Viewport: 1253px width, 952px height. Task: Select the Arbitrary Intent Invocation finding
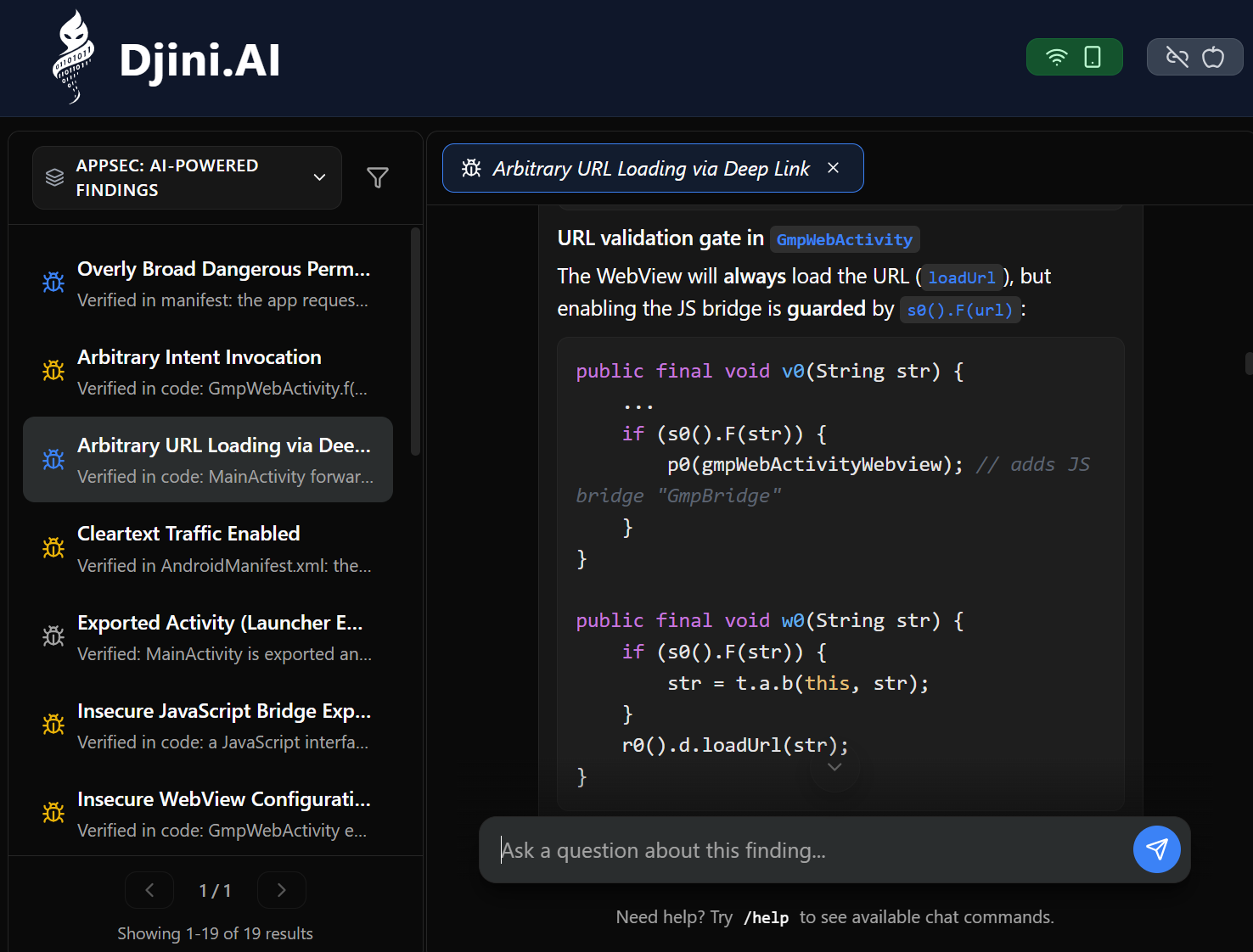pyautogui.click(x=208, y=372)
